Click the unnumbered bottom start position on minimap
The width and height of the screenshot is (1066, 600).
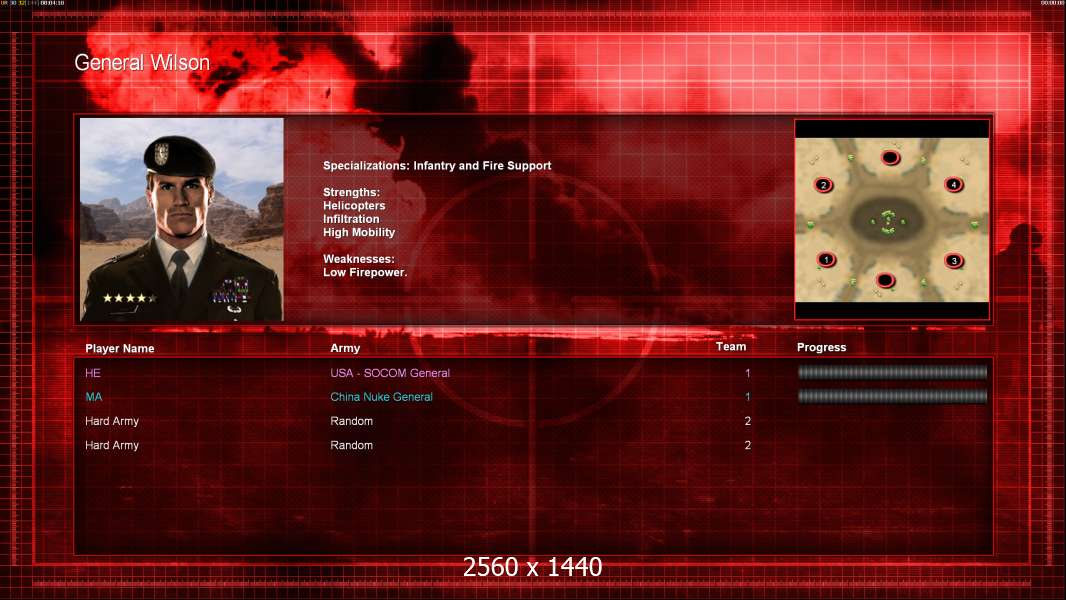tap(885, 280)
